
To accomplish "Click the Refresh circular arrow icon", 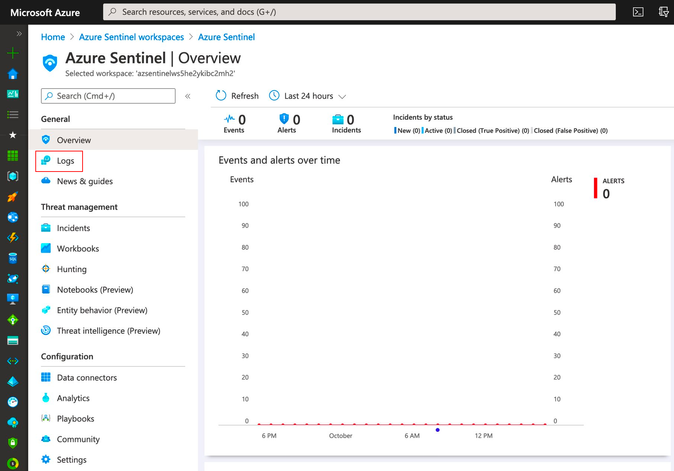I will (221, 95).
